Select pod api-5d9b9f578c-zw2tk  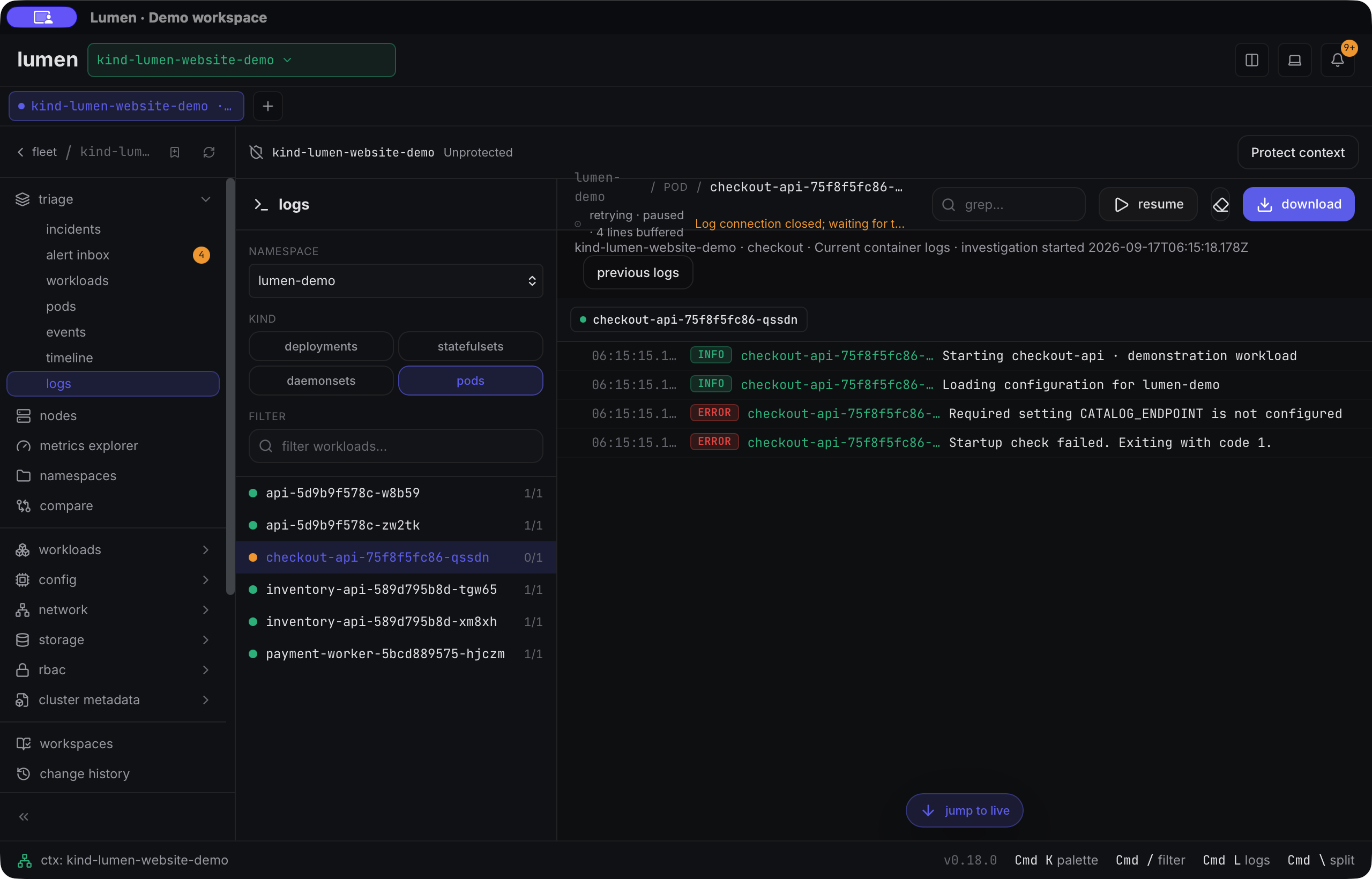[x=396, y=525]
